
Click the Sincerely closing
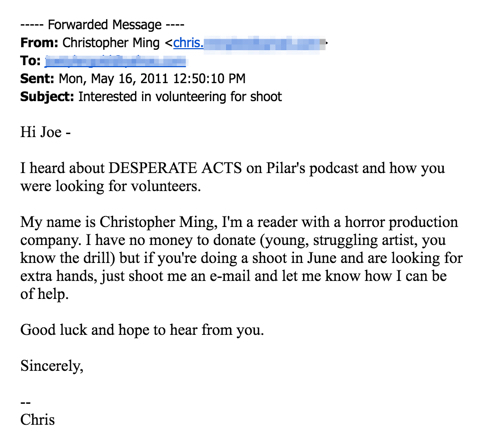click(52, 366)
